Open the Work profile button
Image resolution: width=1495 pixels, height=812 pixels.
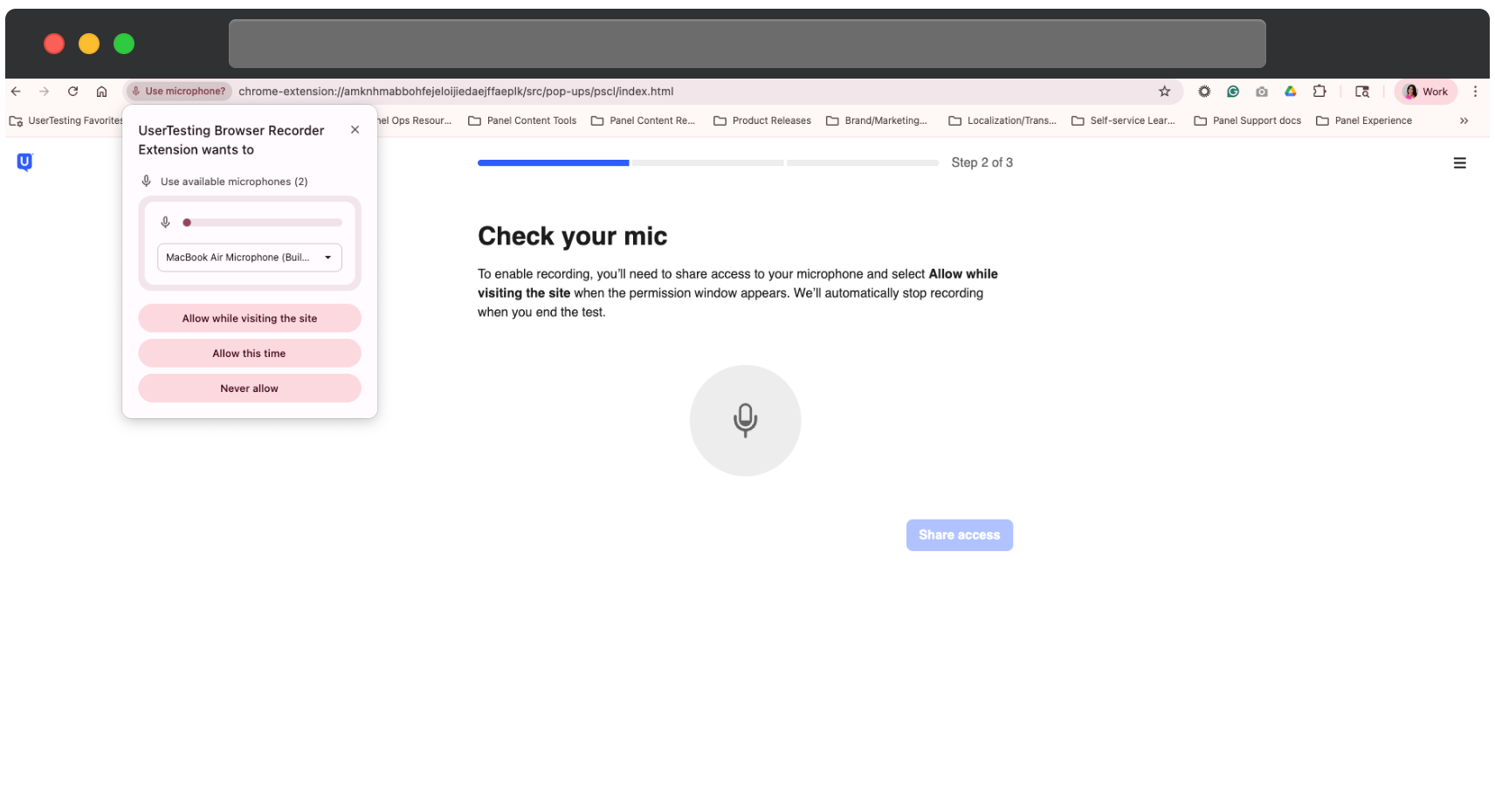1425,91
